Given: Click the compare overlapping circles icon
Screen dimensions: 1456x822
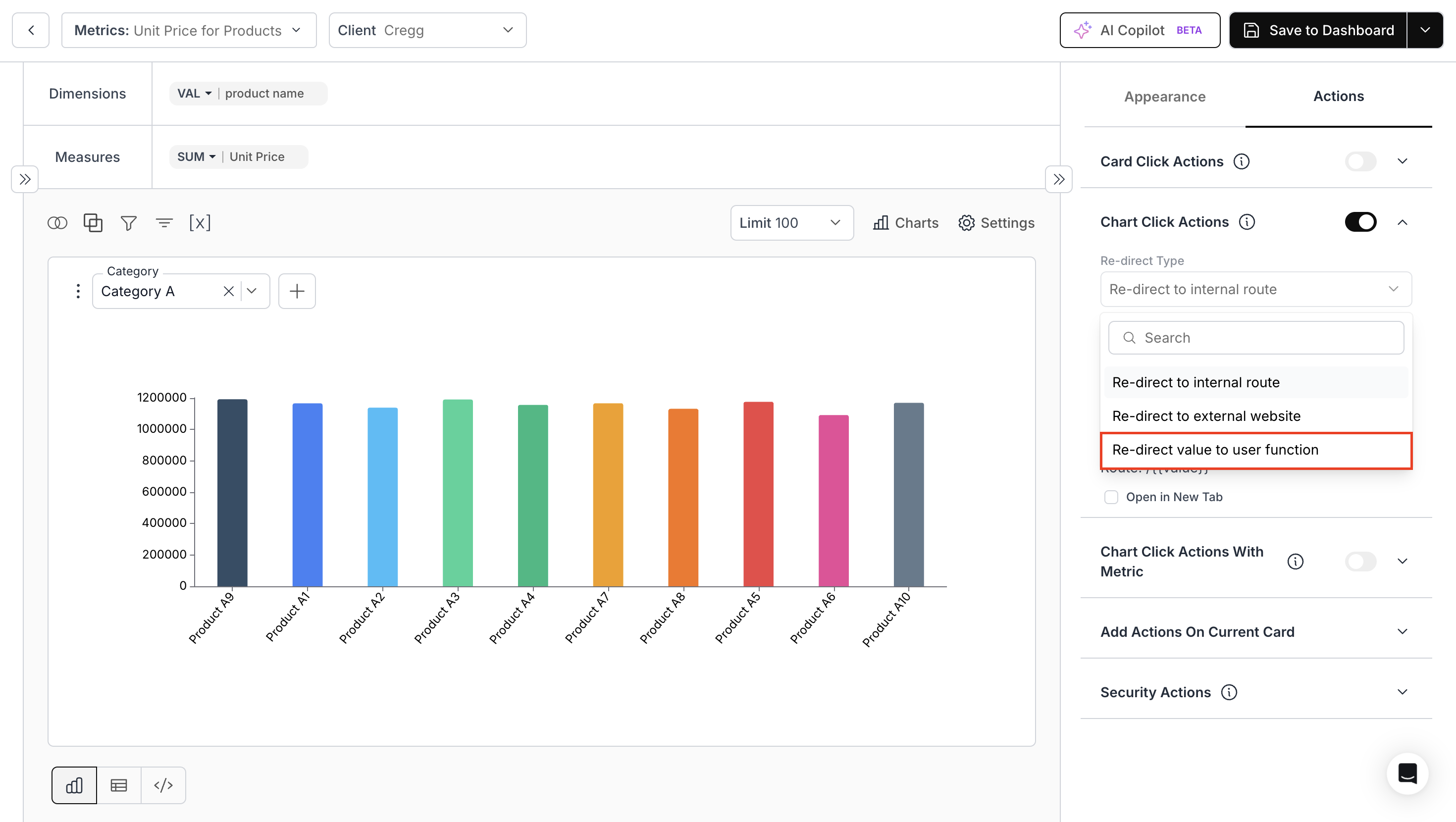Looking at the screenshot, I should point(57,223).
